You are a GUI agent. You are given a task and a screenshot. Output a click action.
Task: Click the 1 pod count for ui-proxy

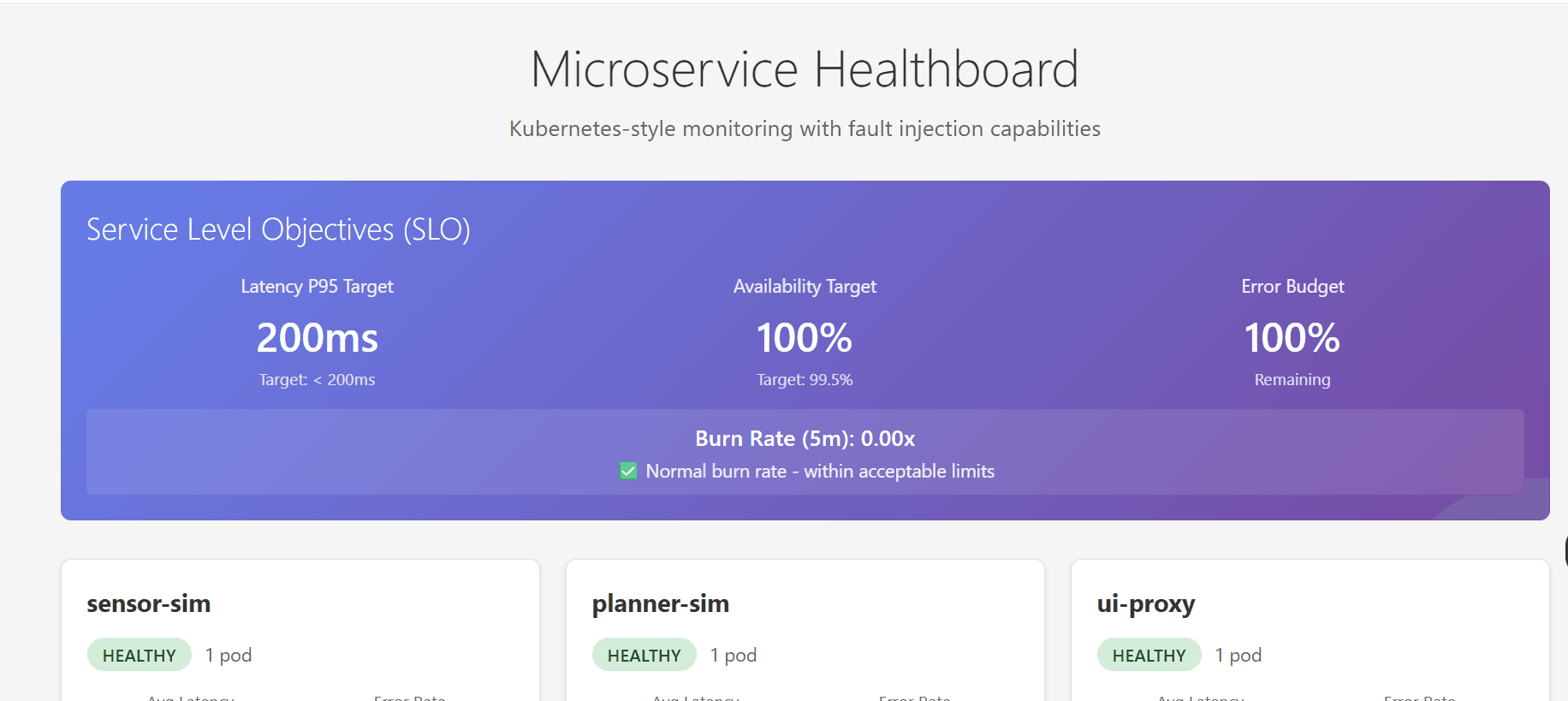point(1238,655)
